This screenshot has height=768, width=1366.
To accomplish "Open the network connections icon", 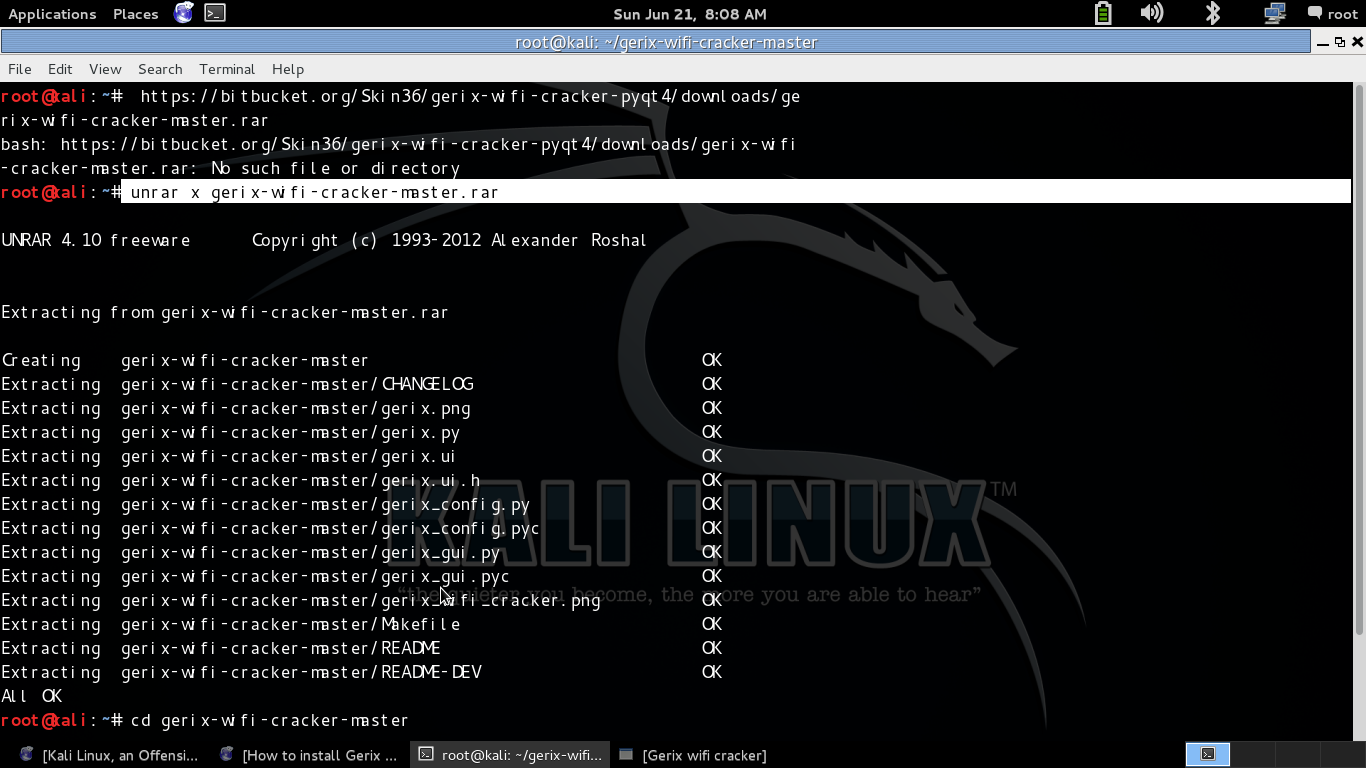I will pyautogui.click(x=1274, y=13).
